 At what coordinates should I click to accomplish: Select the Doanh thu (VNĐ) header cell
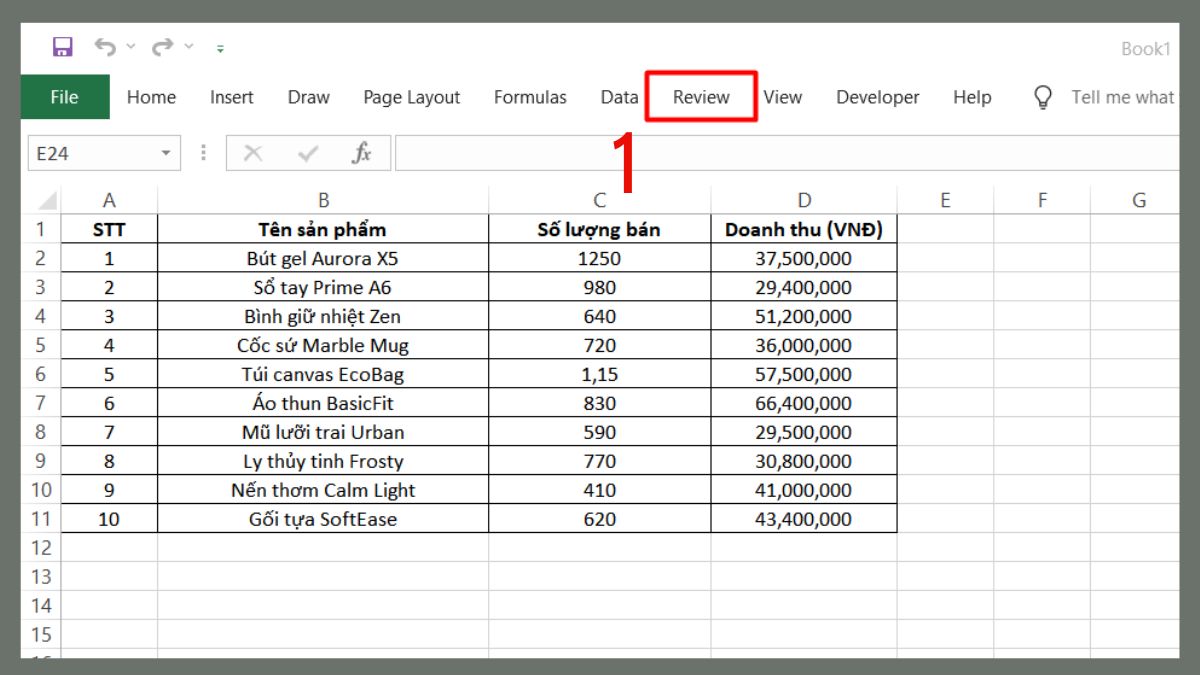[804, 229]
